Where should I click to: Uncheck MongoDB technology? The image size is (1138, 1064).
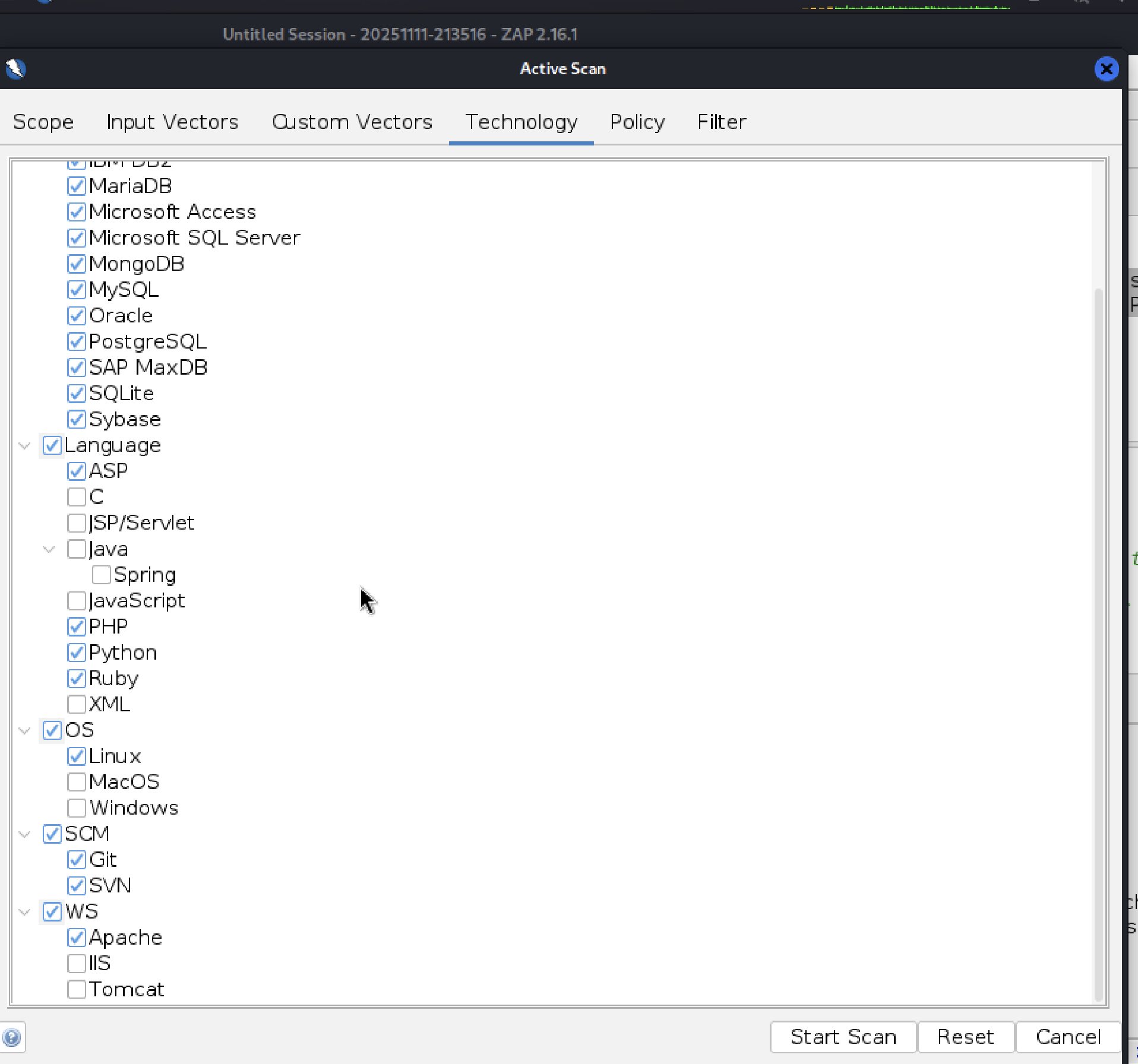[x=77, y=264]
